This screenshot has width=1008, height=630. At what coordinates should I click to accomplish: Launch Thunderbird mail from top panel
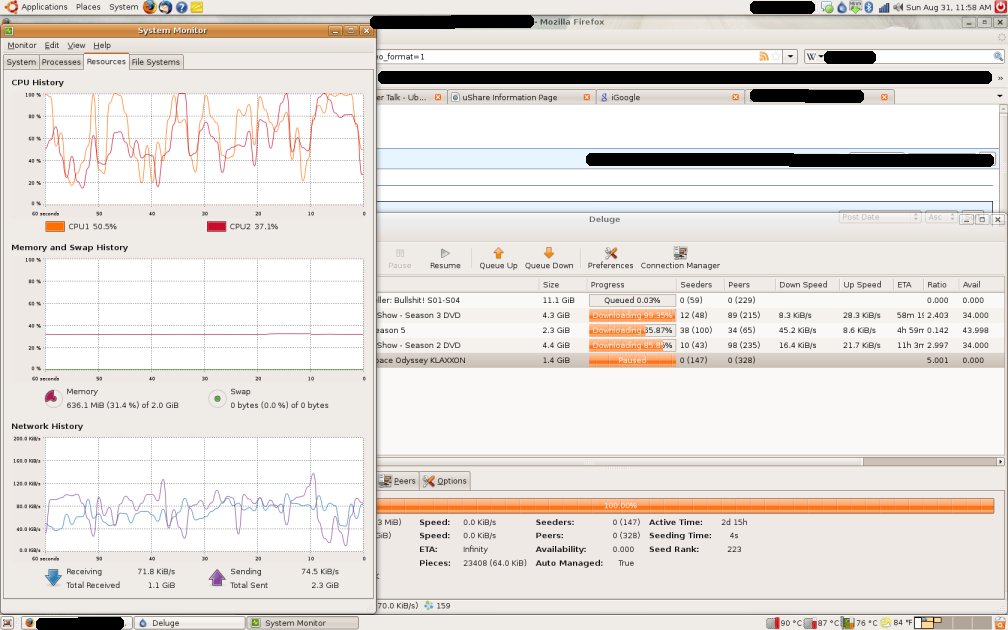pos(166,7)
